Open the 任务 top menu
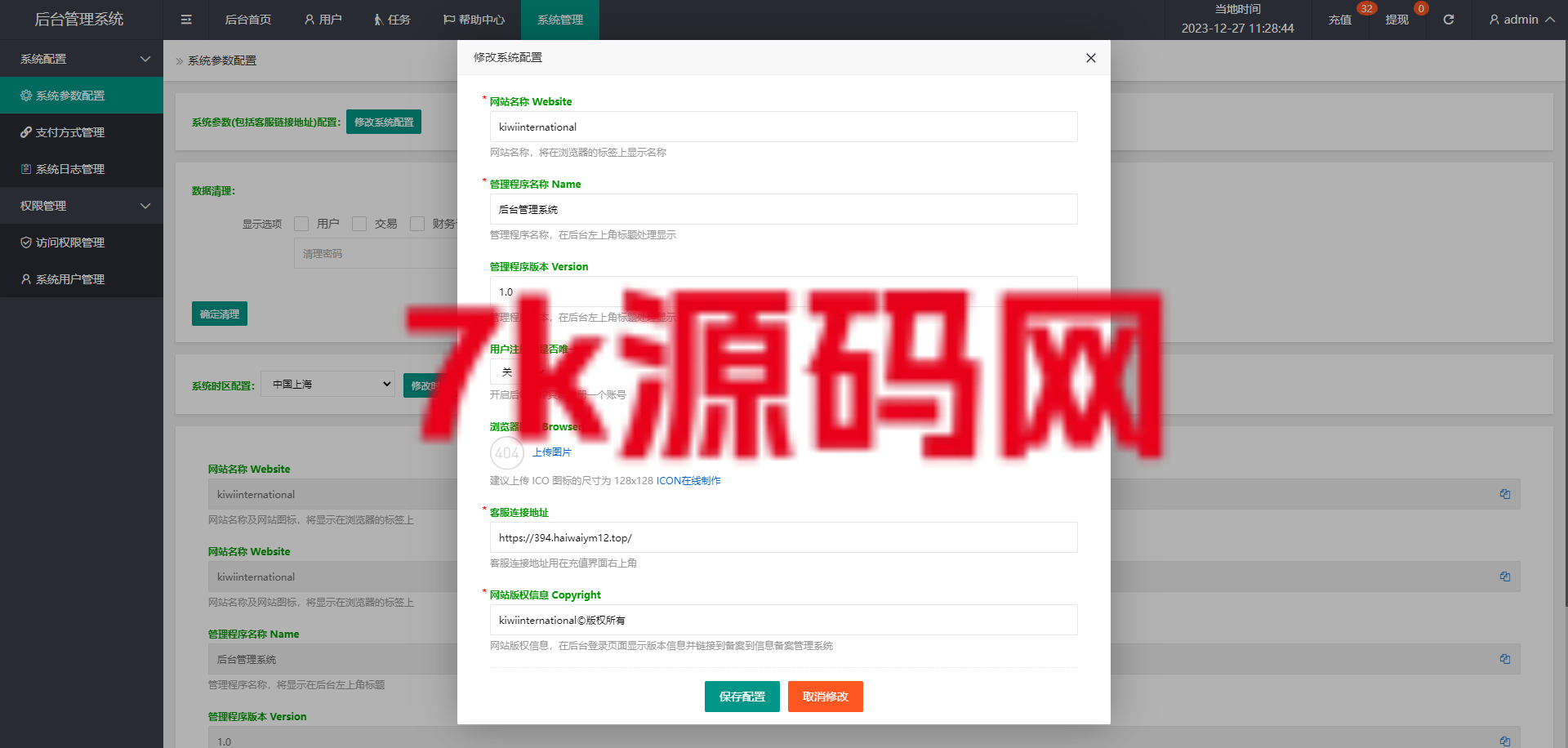The height and width of the screenshot is (748, 1568). coord(392,20)
